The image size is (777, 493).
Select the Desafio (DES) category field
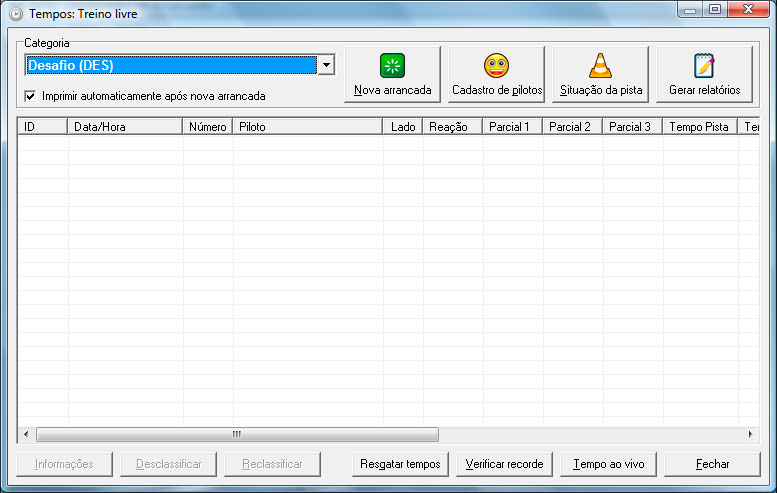(170, 65)
